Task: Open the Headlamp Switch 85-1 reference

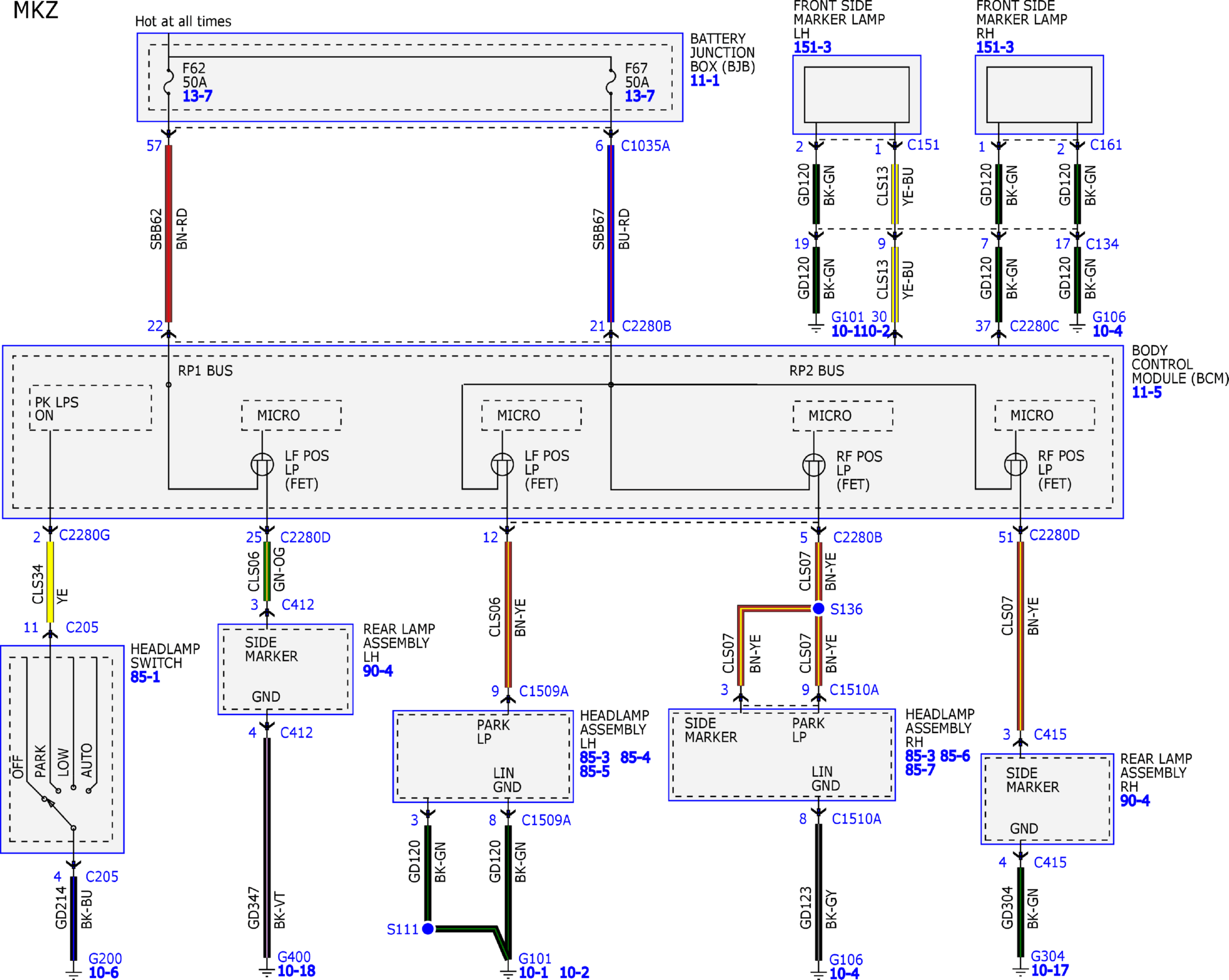Action: pyautogui.click(x=145, y=677)
